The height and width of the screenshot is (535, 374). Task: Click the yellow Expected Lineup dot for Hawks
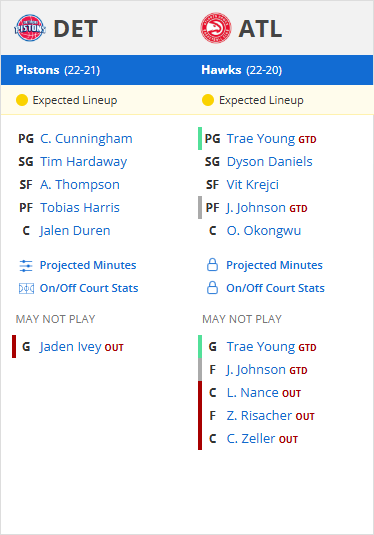[x=208, y=100]
